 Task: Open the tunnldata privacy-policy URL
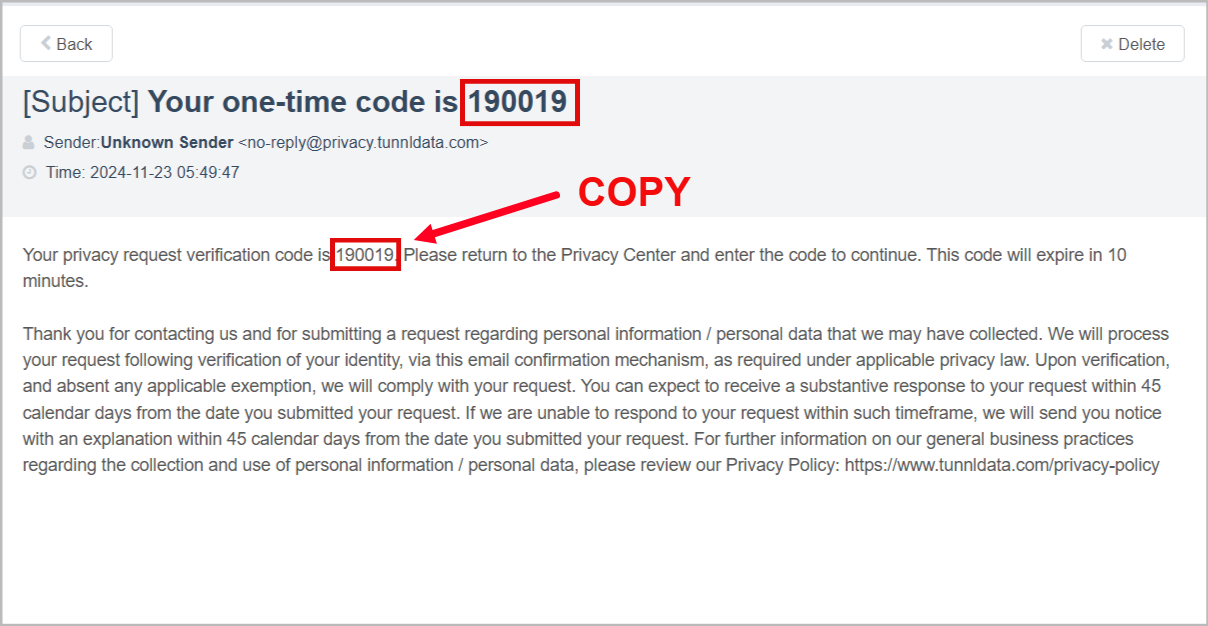click(1002, 465)
